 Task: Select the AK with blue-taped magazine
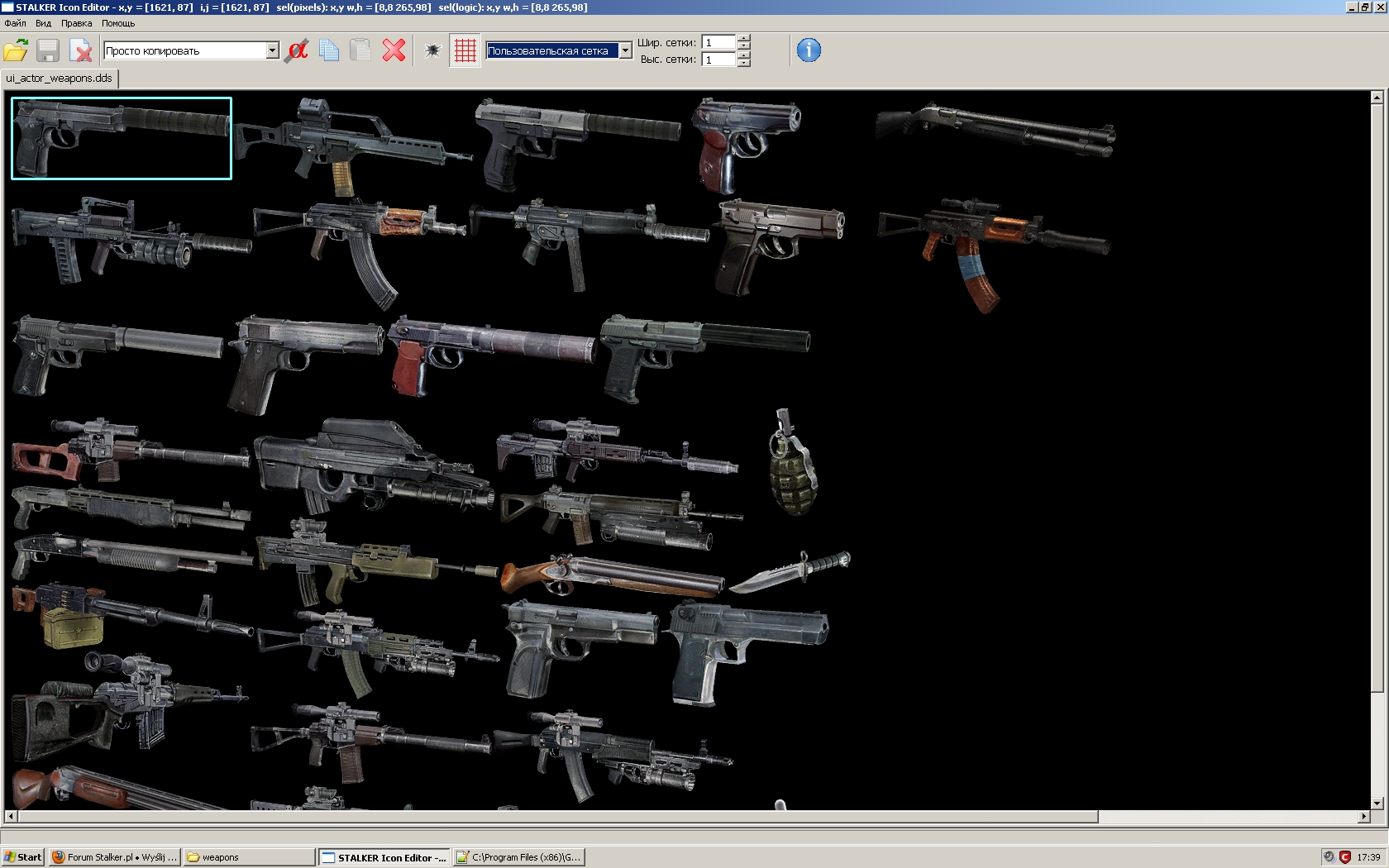(x=994, y=255)
